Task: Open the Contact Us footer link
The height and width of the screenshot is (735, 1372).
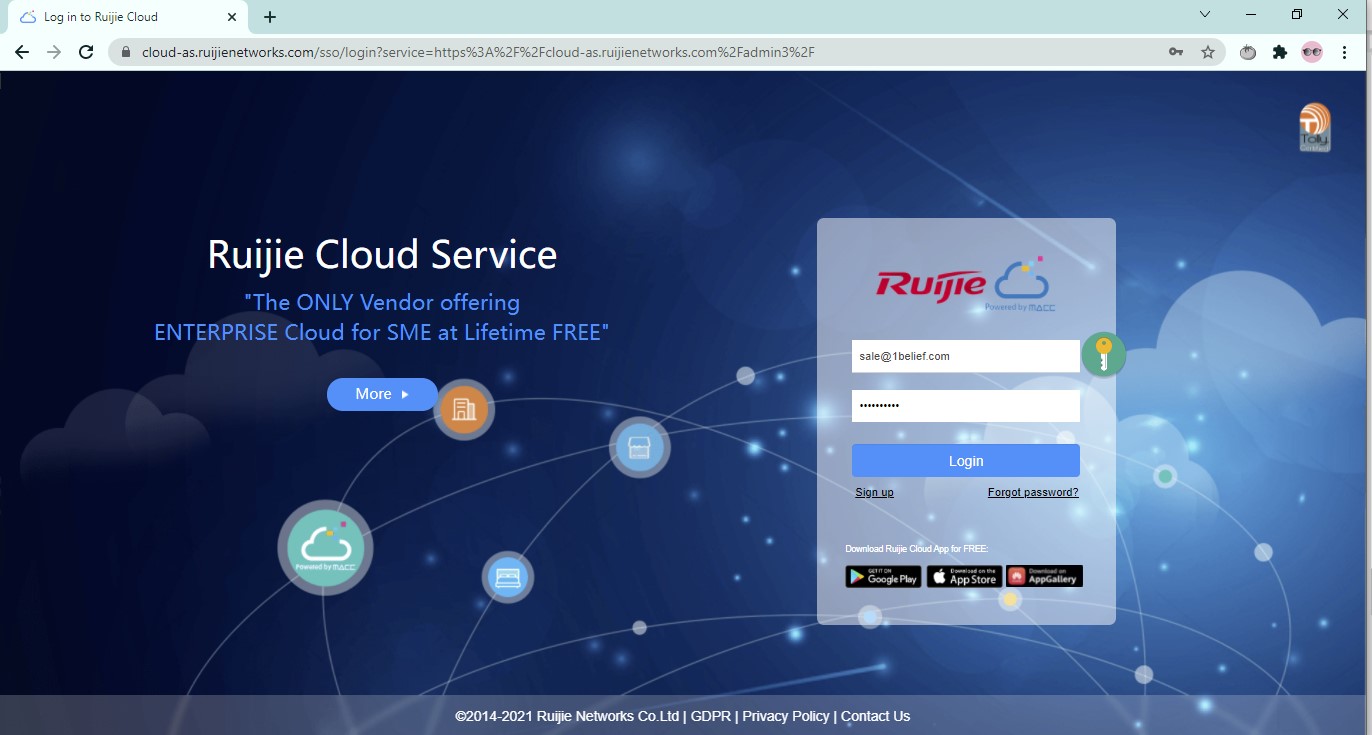Action: [x=875, y=716]
